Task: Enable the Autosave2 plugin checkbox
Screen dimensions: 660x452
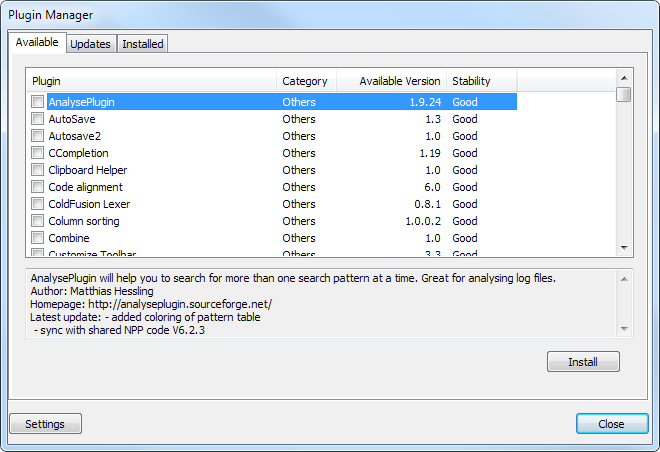Action: tap(37, 136)
